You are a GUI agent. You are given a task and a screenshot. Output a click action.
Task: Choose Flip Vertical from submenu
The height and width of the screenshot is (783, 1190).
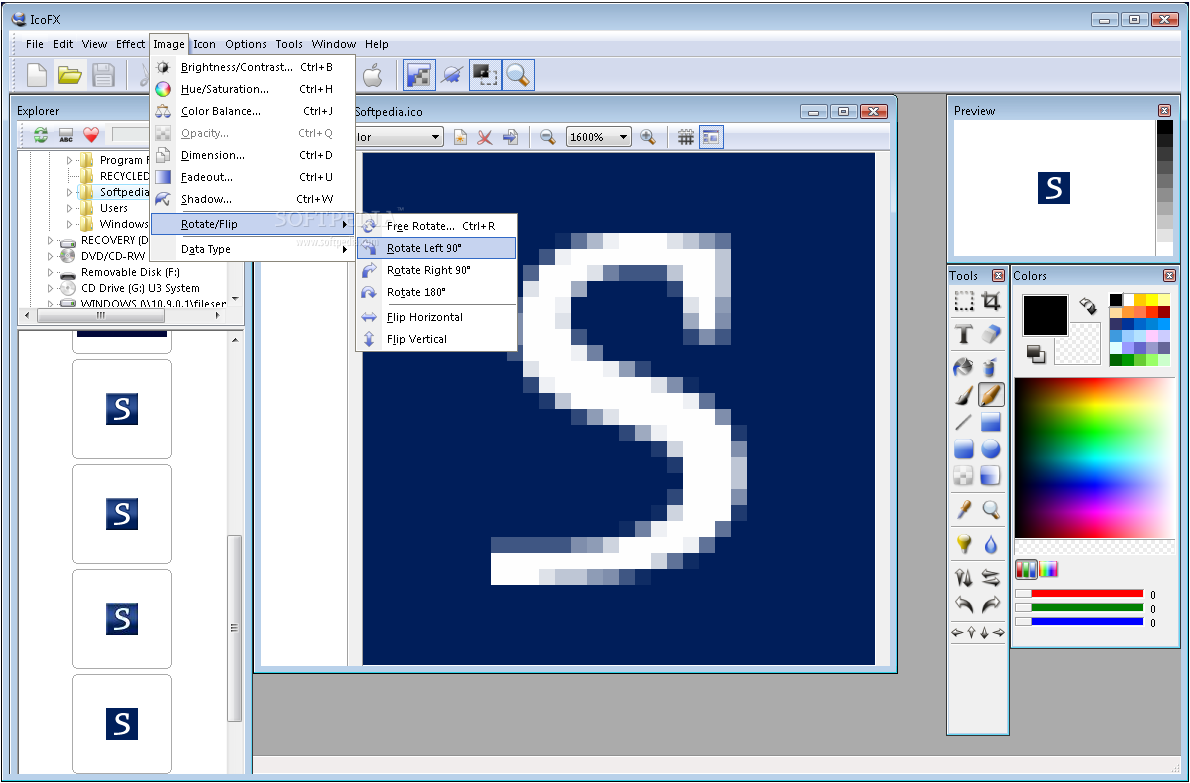click(436, 339)
